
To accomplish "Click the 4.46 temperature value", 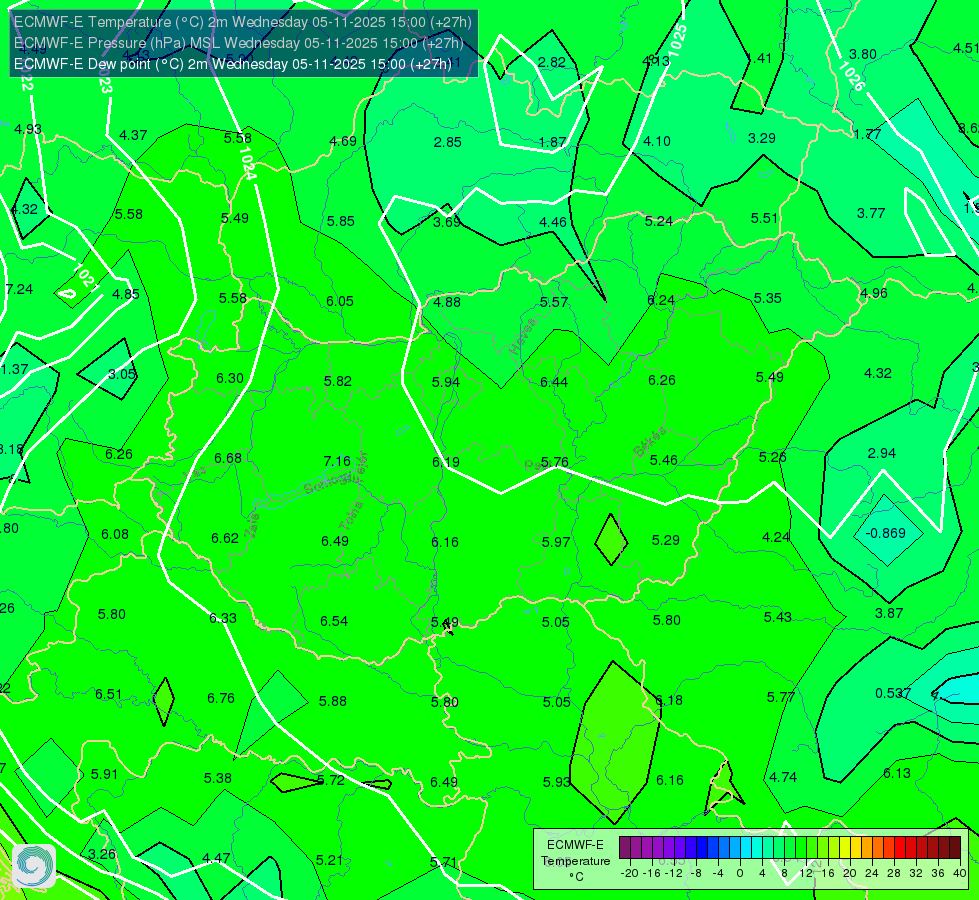I will (553, 222).
